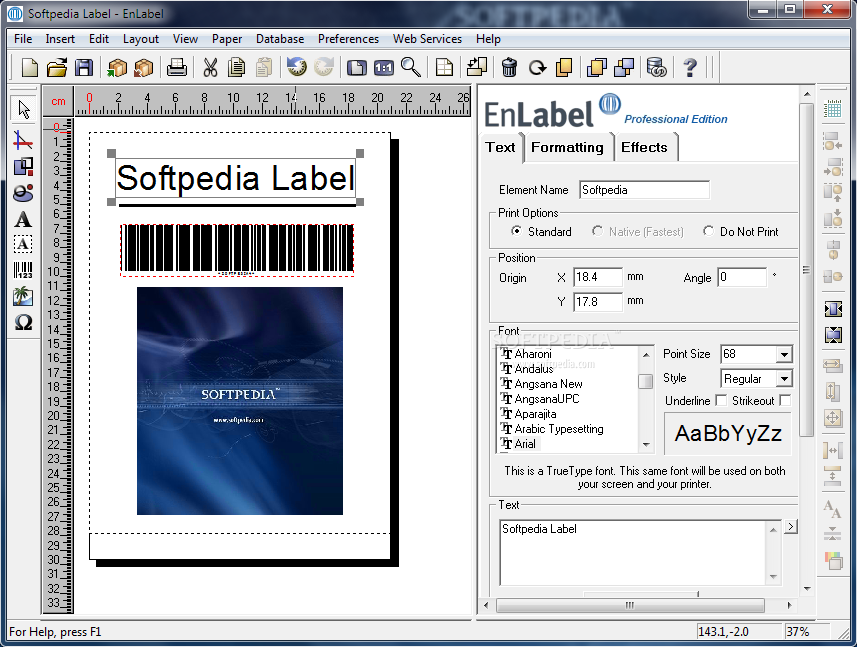Click the 1:1 actual size icon
The height and width of the screenshot is (647, 857).
(384, 68)
